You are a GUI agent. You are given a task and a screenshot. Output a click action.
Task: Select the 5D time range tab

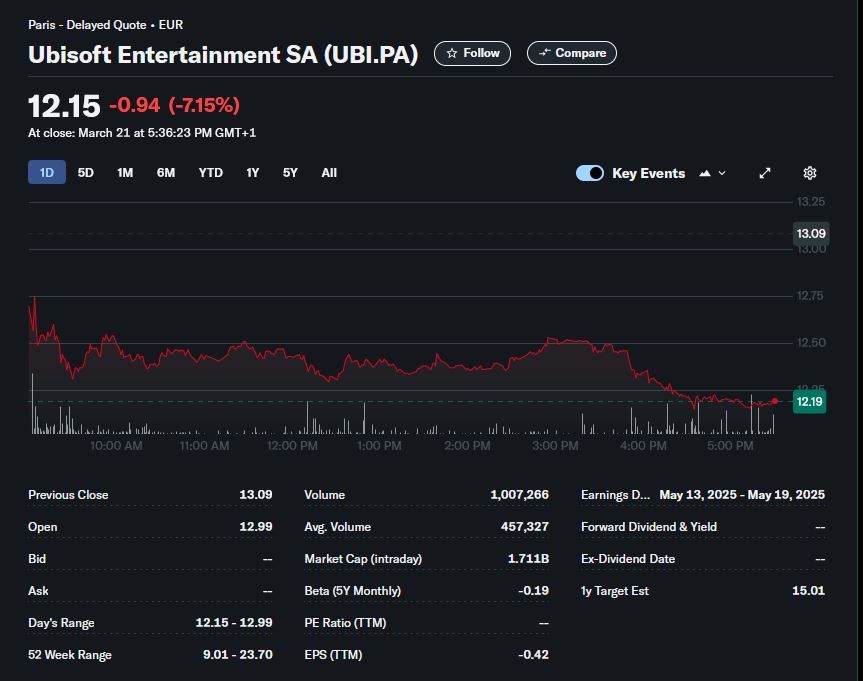(x=85, y=173)
